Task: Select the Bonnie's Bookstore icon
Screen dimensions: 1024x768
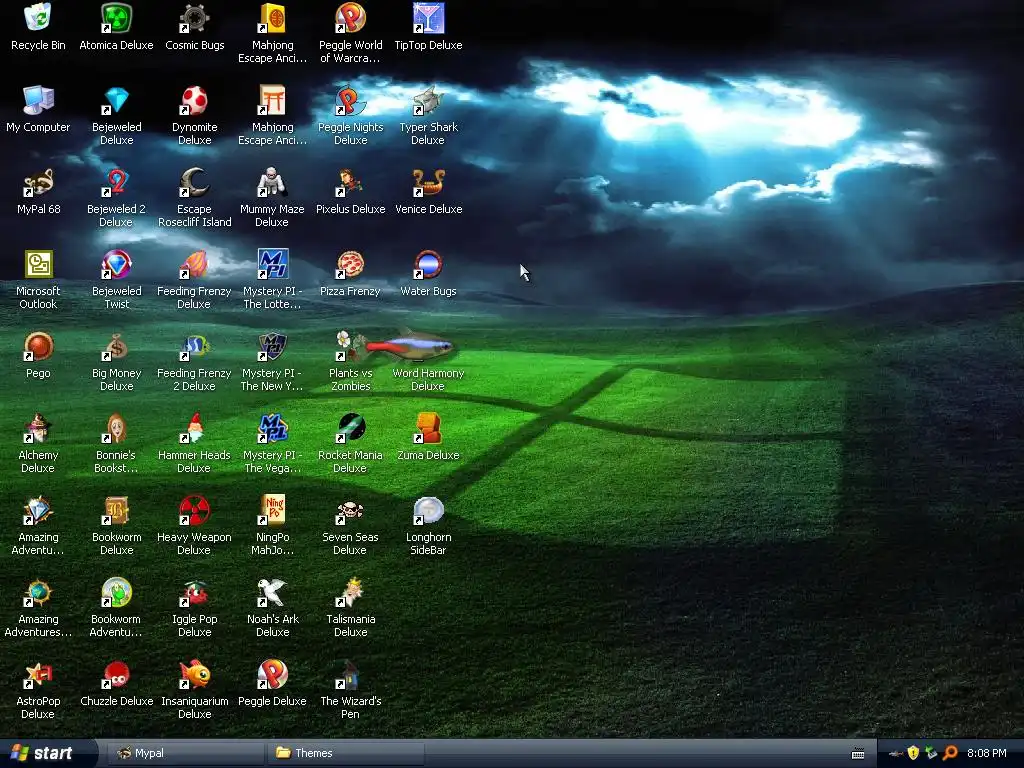Action: (116, 428)
